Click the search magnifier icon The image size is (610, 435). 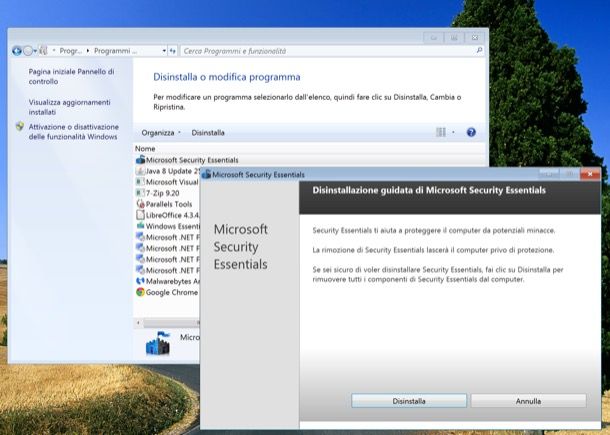(479, 50)
